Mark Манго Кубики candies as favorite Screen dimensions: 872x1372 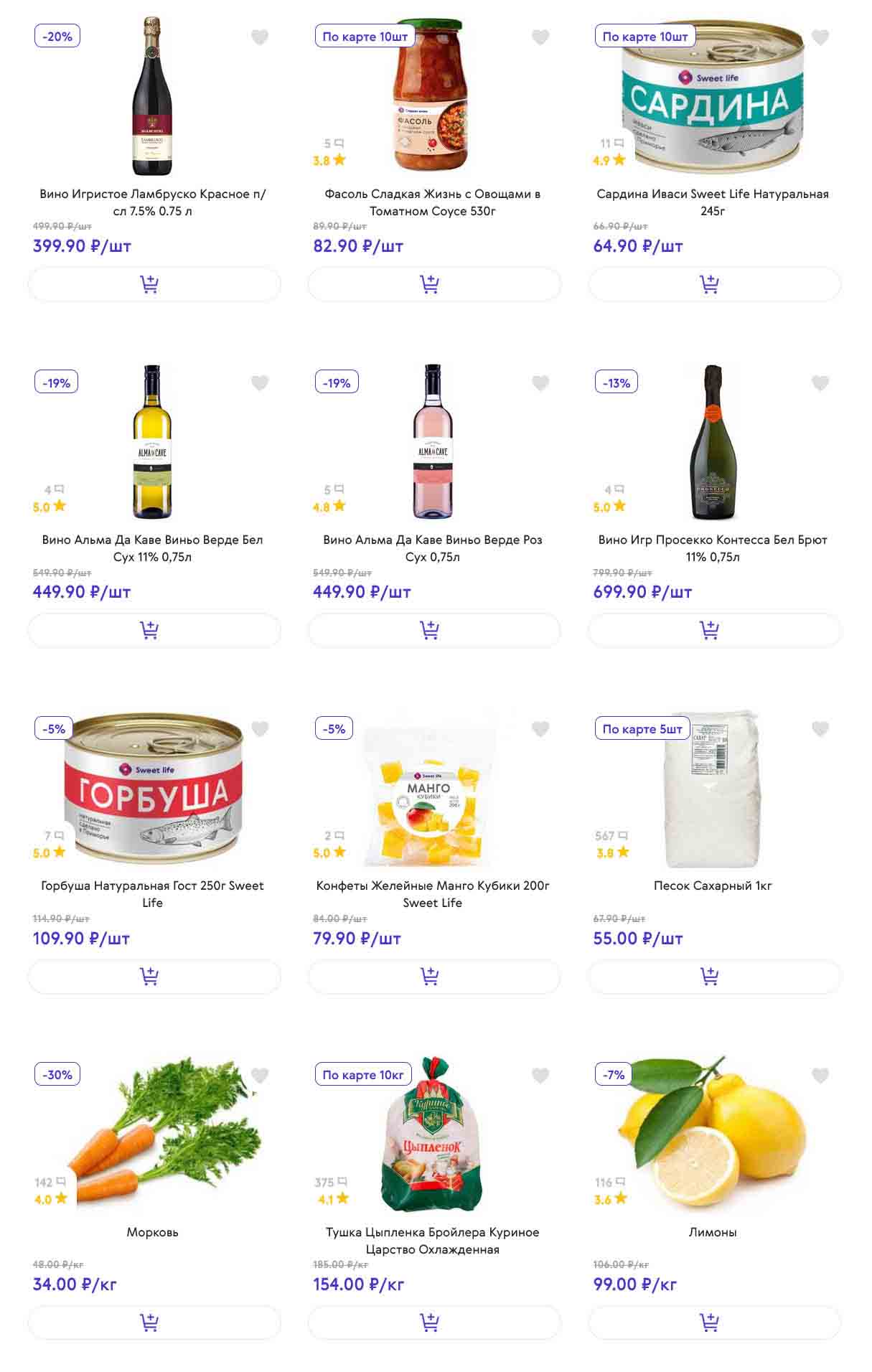(540, 729)
